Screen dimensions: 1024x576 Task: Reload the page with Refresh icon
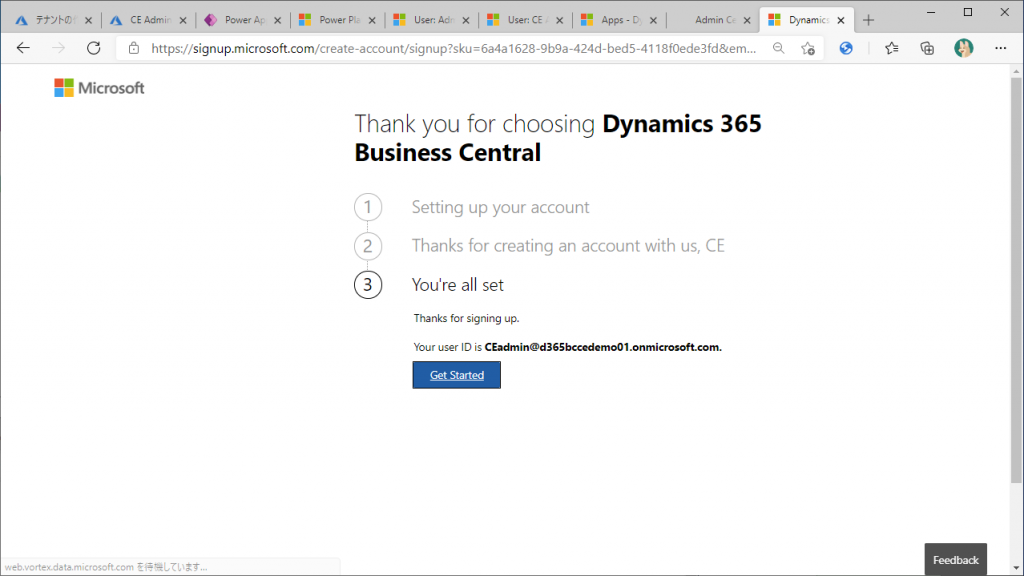(x=94, y=48)
